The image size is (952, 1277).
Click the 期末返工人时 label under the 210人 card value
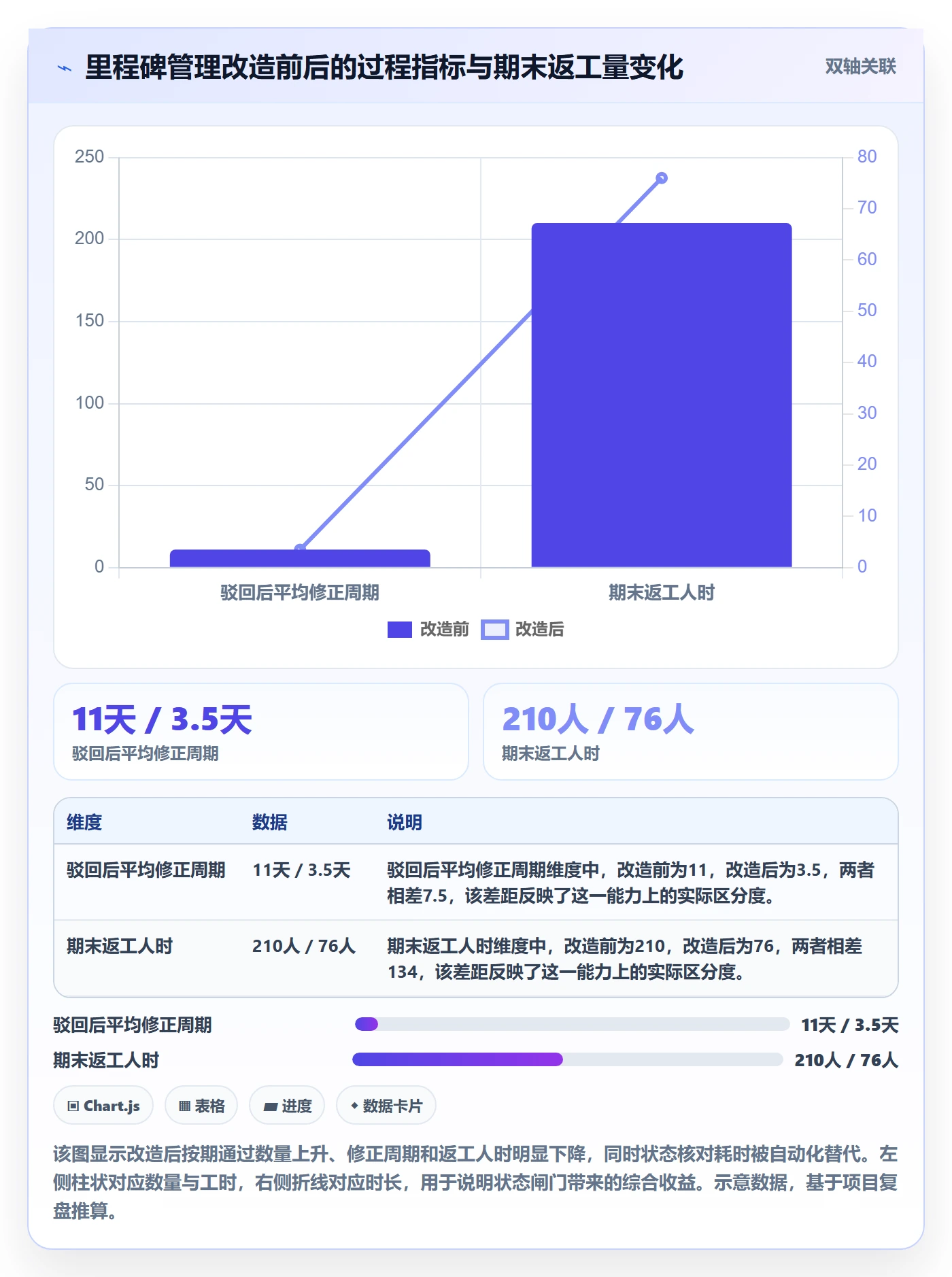tap(551, 753)
